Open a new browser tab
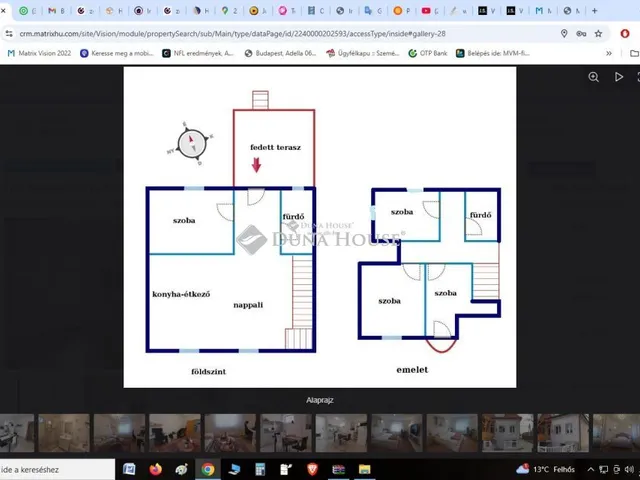Image resolution: width=640 pixels, height=480 pixels. click(594, 11)
